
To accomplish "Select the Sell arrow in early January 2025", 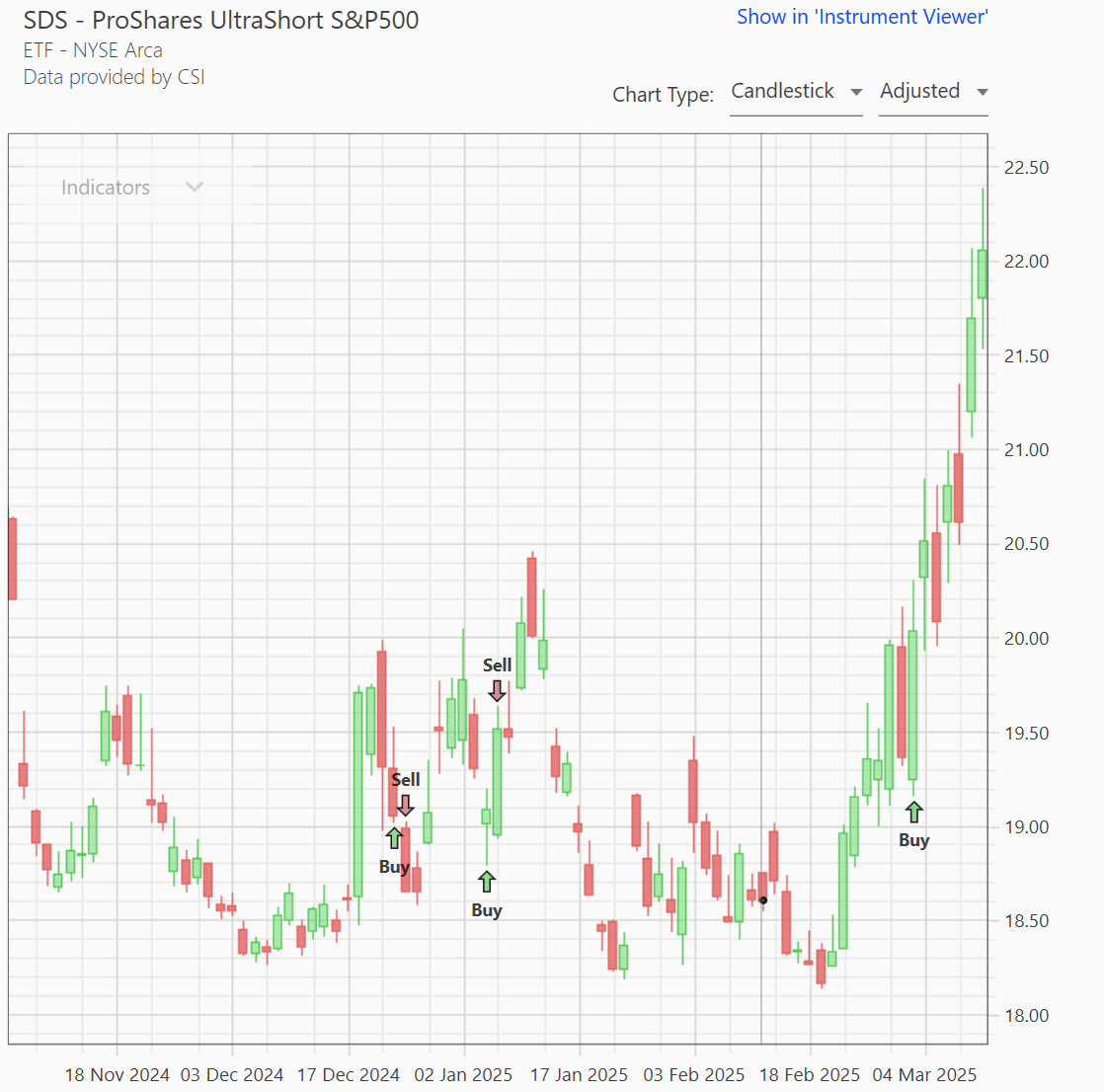I will point(497,690).
